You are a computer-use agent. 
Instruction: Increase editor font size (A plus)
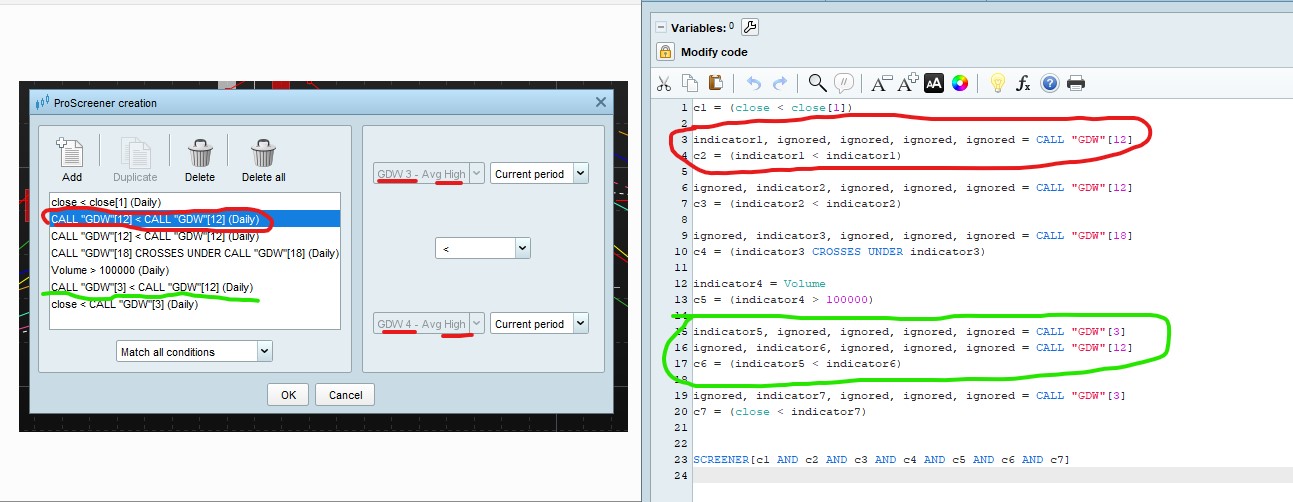[908, 83]
